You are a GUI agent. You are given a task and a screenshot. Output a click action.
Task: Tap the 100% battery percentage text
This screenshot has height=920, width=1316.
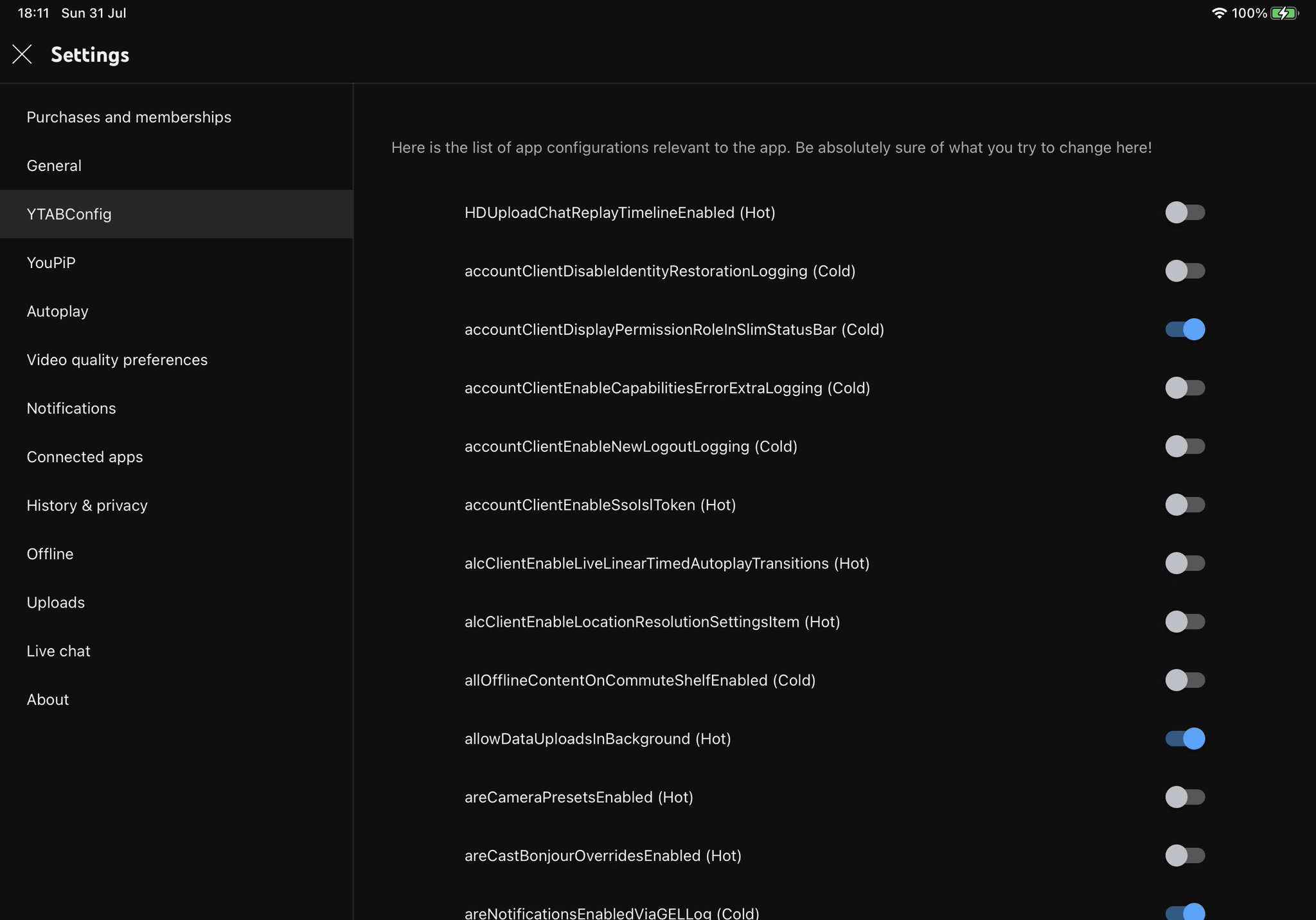(x=1249, y=14)
